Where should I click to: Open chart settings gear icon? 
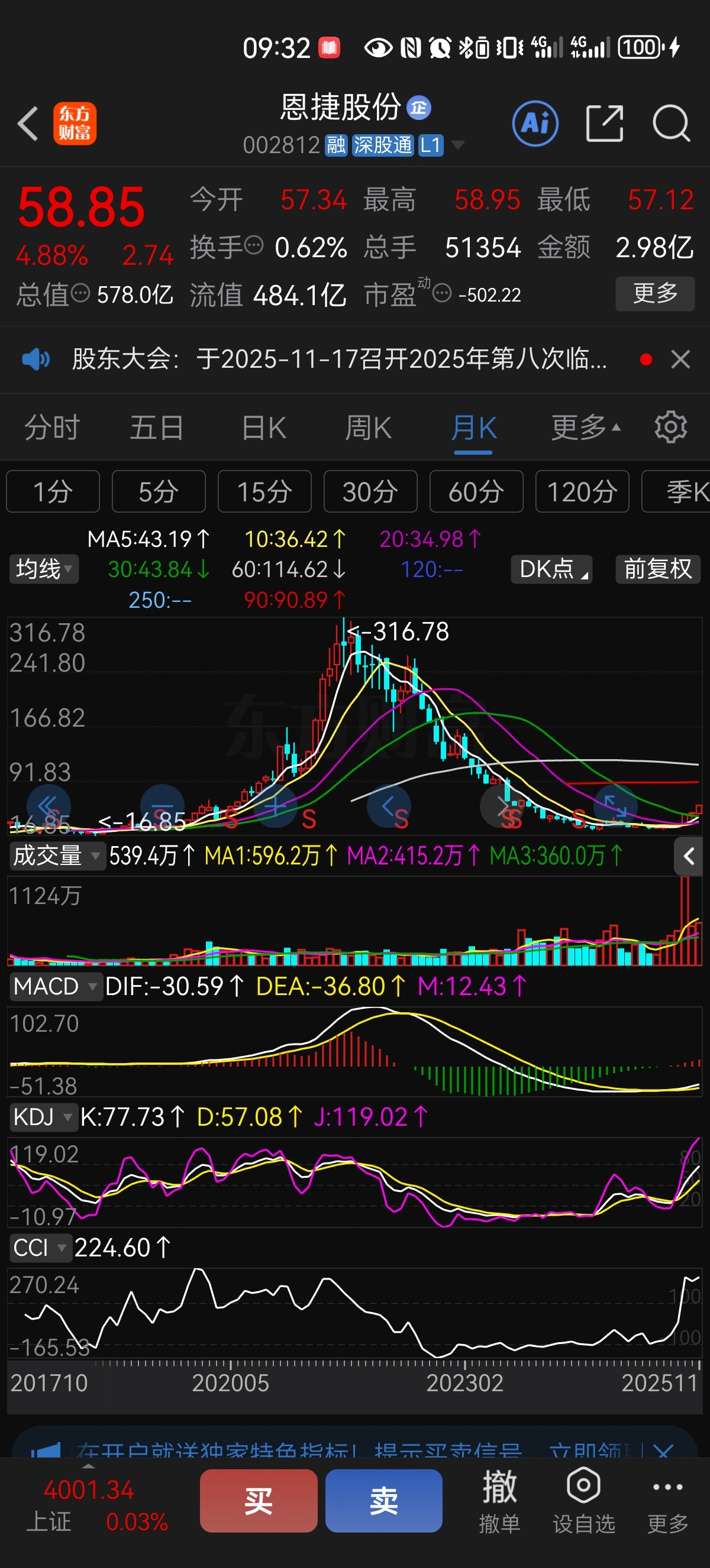(x=670, y=427)
